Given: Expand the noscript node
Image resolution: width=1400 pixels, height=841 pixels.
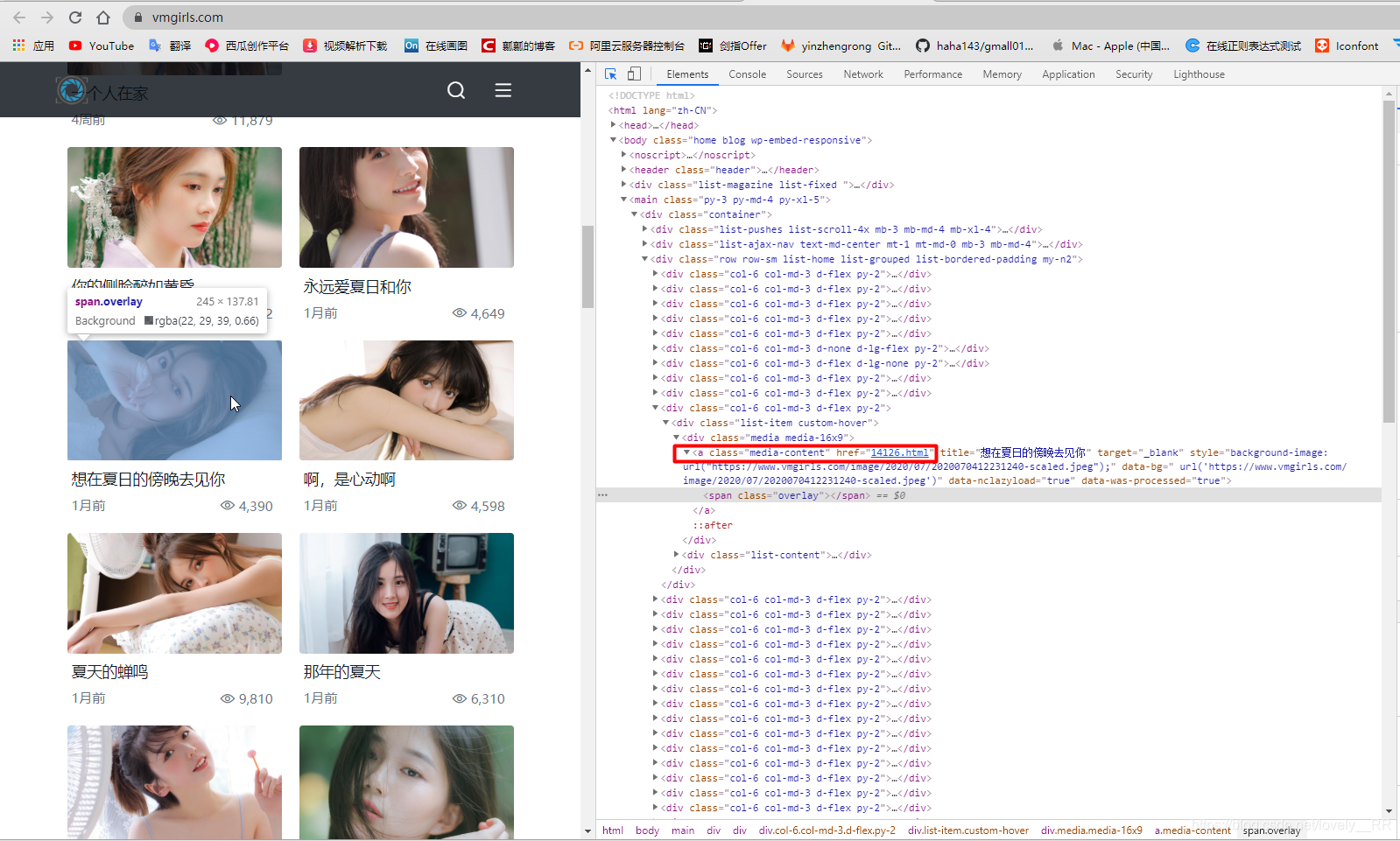Looking at the screenshot, I should [623, 155].
